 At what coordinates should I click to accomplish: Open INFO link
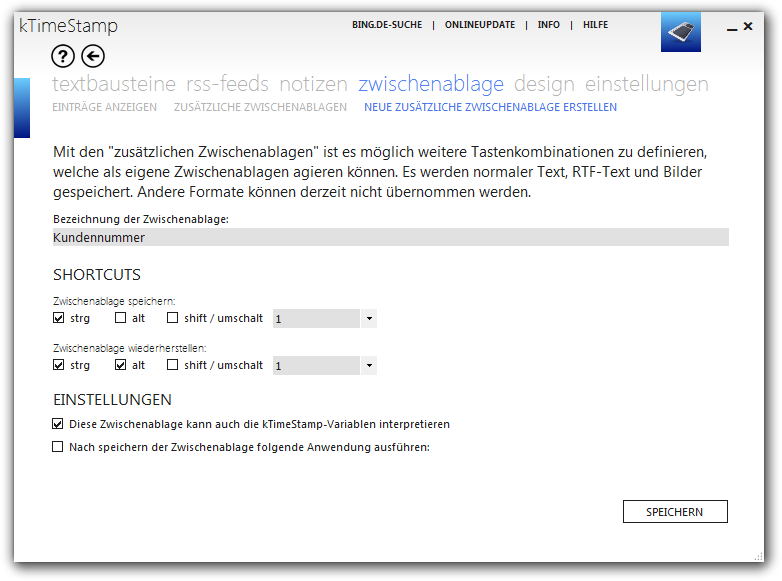point(549,25)
